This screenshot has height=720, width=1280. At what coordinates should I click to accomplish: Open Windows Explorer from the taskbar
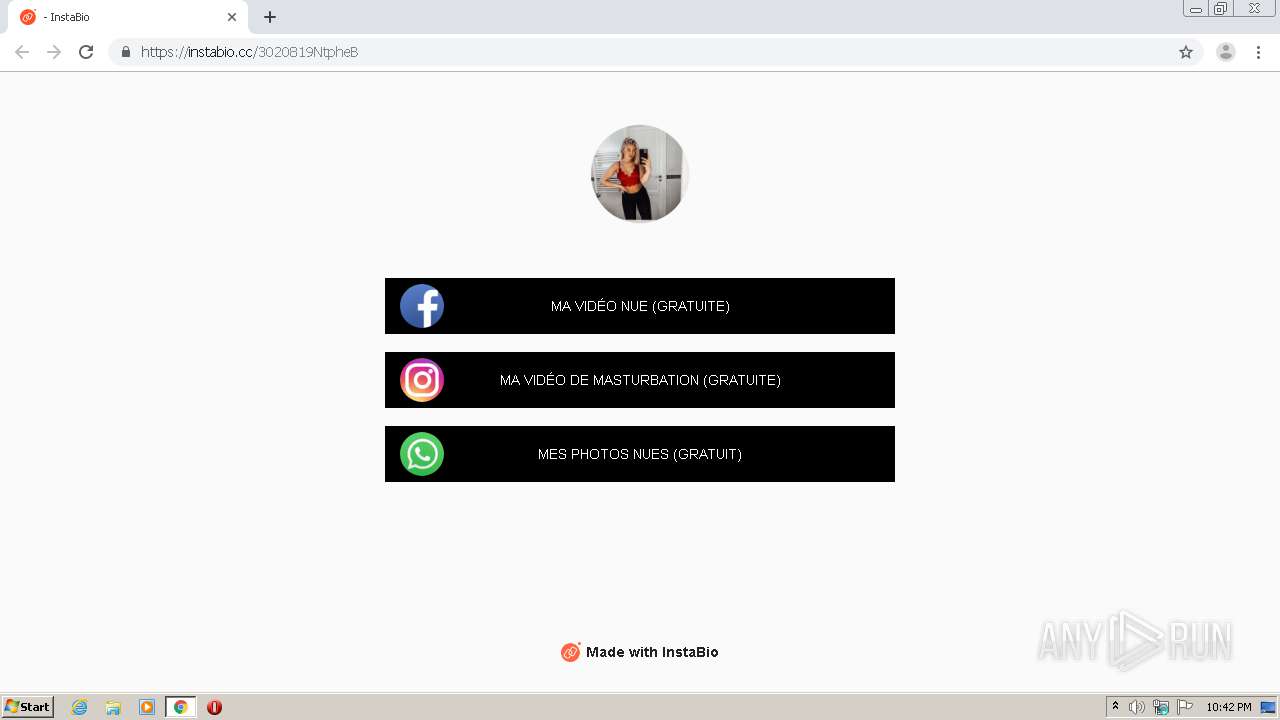pyautogui.click(x=113, y=707)
